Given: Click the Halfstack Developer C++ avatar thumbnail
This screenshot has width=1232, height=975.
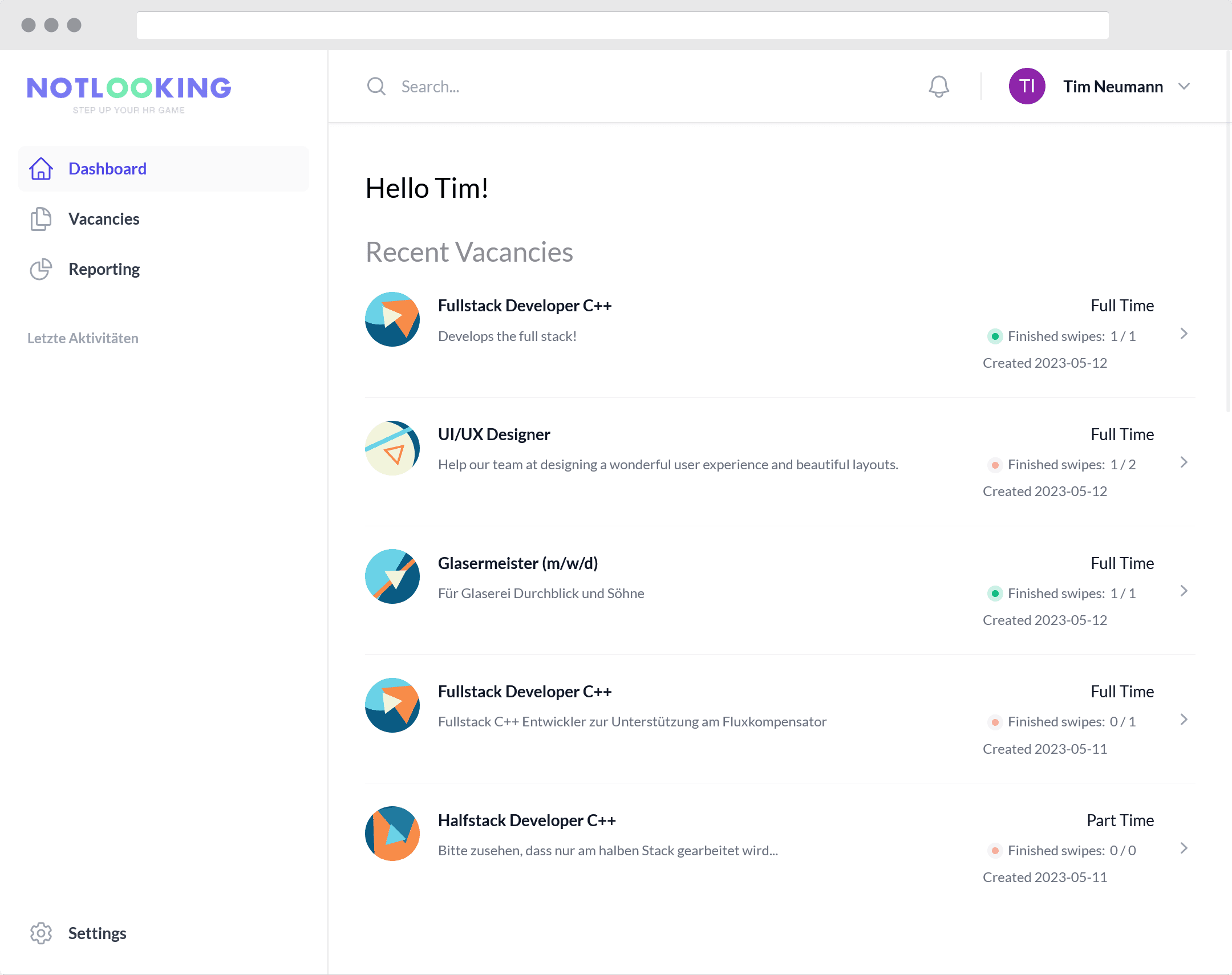Looking at the screenshot, I should click(x=392, y=834).
